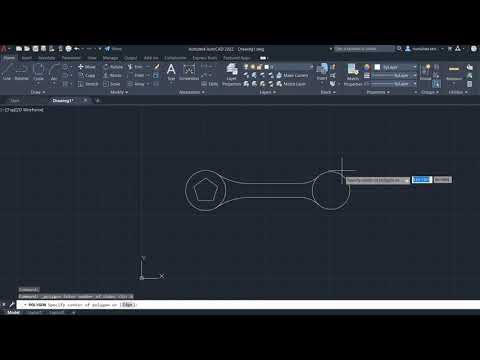
Task: Expand the Draw panel
Action: (38, 92)
